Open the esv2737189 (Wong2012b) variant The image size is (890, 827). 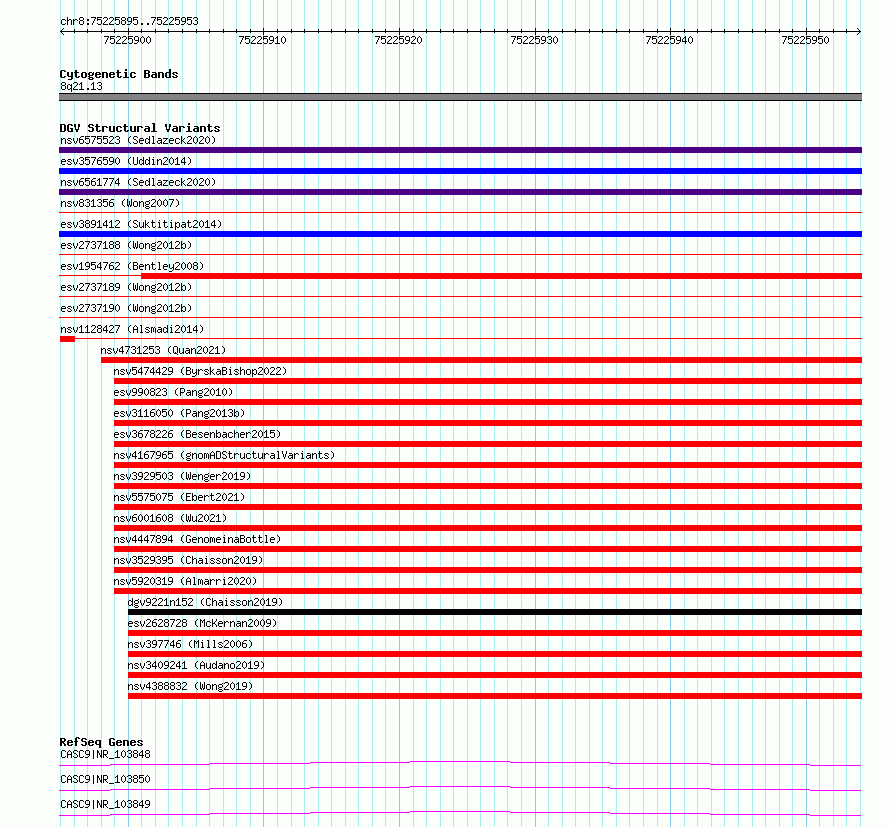click(x=126, y=287)
